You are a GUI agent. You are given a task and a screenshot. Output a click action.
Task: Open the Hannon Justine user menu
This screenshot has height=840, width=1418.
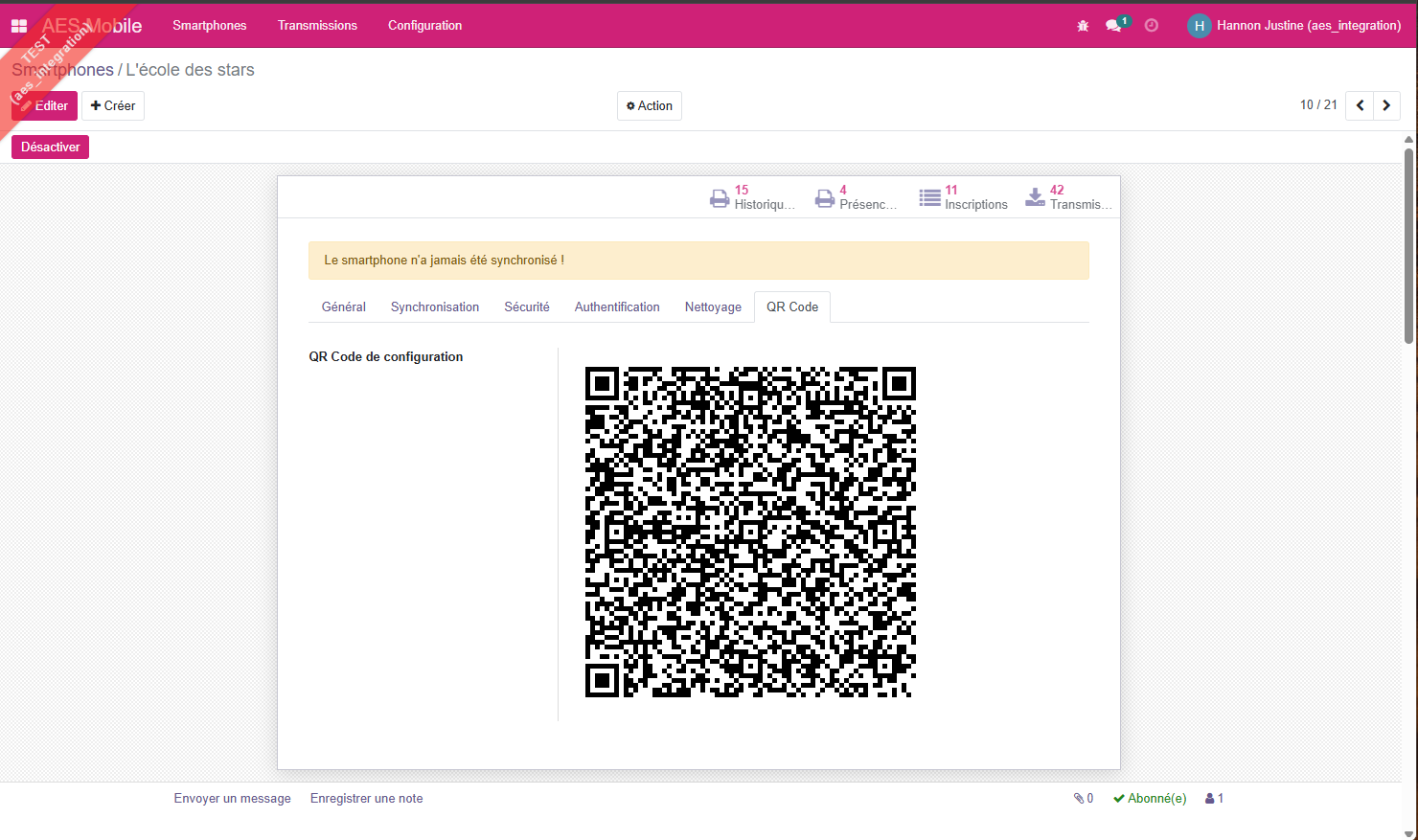[x=1295, y=26]
